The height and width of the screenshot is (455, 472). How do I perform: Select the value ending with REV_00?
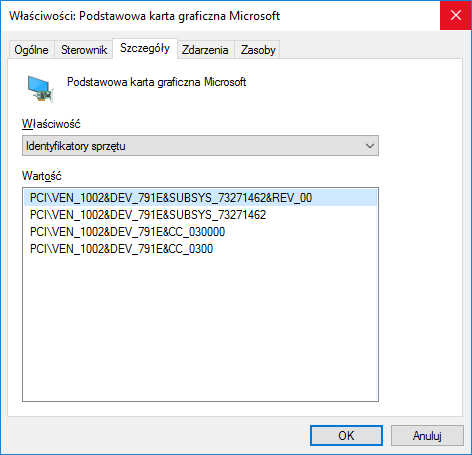tap(200, 198)
